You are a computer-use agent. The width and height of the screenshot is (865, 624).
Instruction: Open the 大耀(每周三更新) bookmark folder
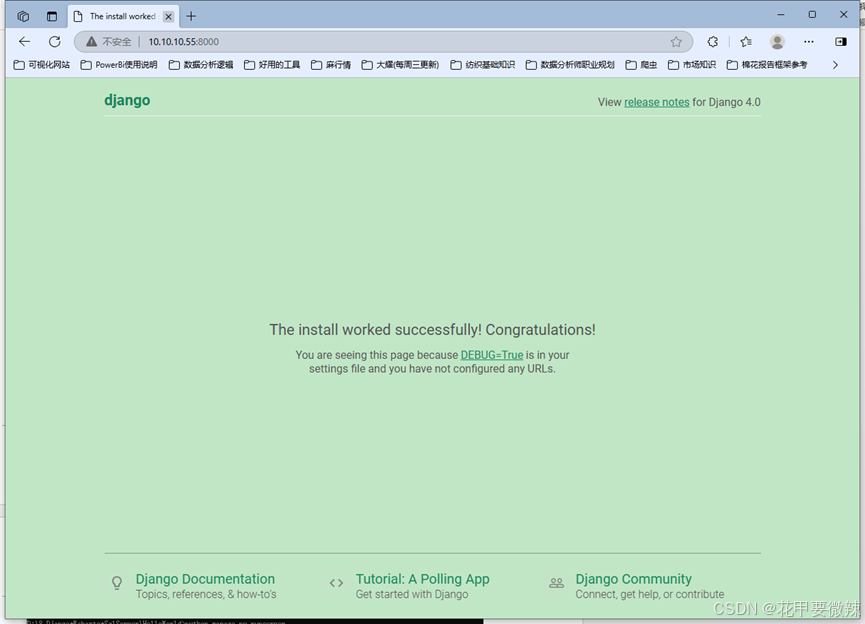[401, 65]
